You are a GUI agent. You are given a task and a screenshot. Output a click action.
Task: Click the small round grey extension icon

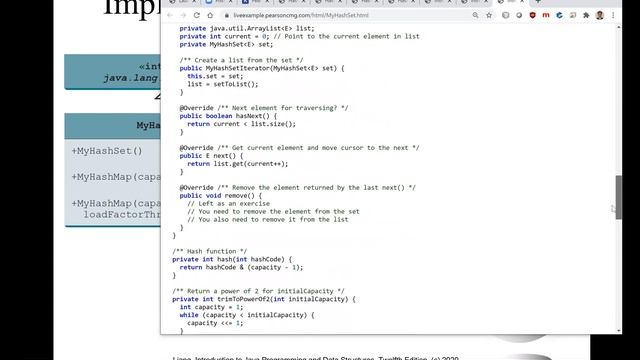tap(519, 15)
